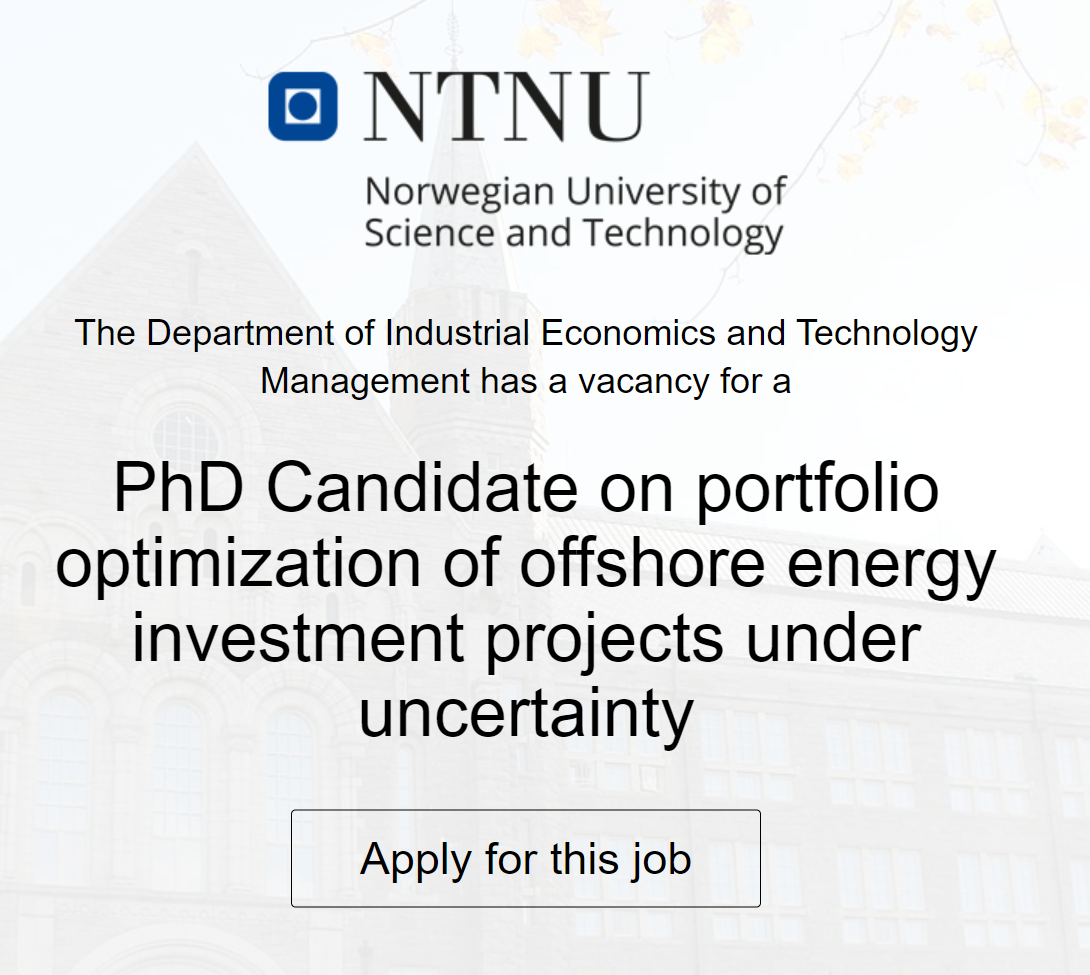Click the "Norwegian University of" text line

point(575,191)
